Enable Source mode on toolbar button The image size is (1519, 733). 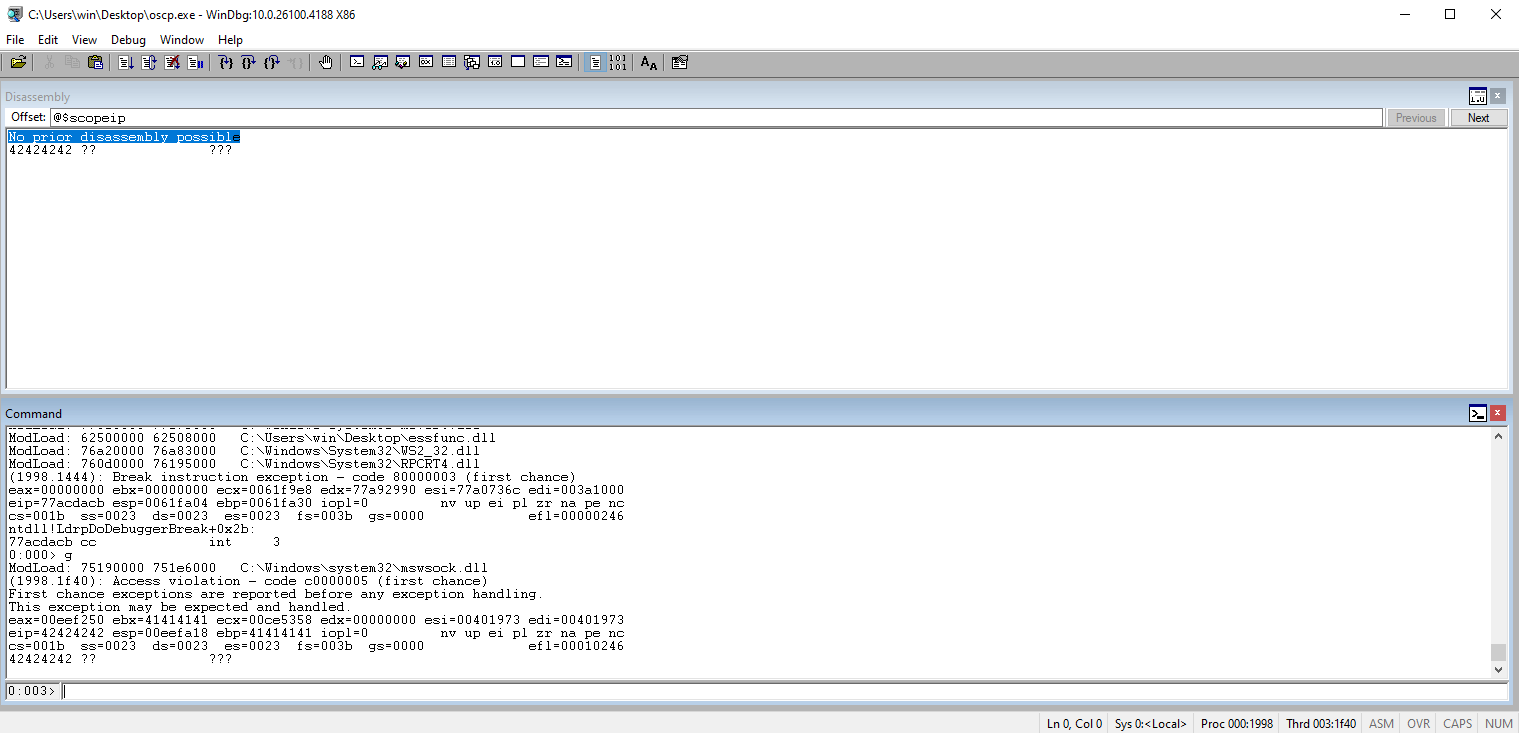coord(595,63)
